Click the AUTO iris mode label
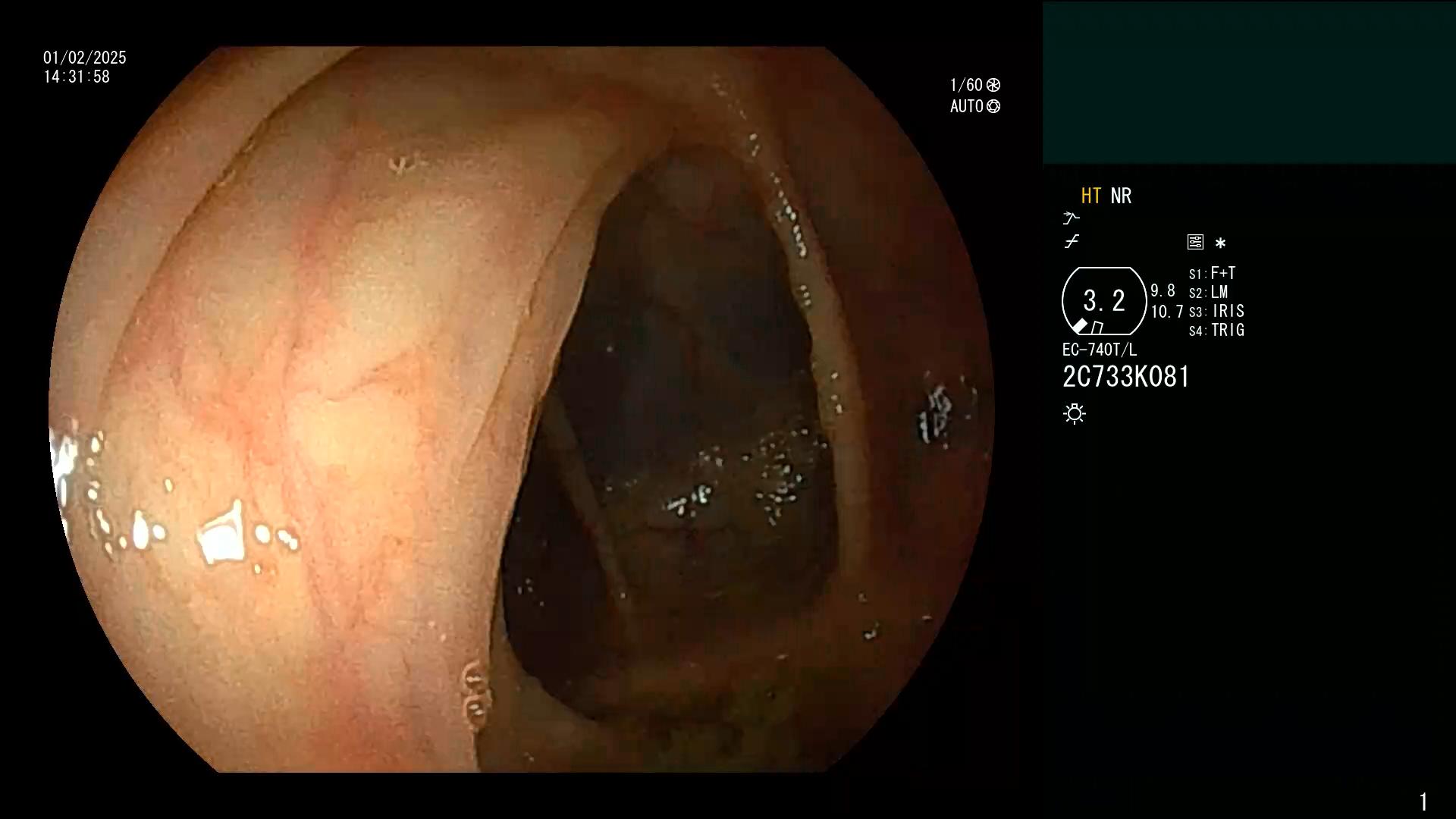1456x819 pixels. click(967, 106)
